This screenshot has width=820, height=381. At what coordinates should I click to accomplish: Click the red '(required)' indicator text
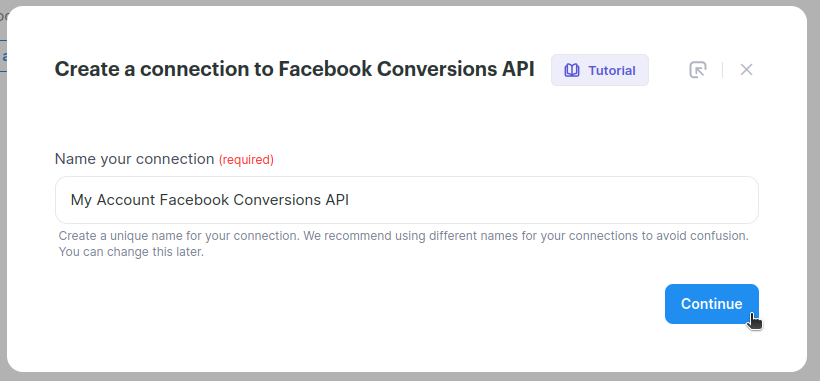[246, 159]
